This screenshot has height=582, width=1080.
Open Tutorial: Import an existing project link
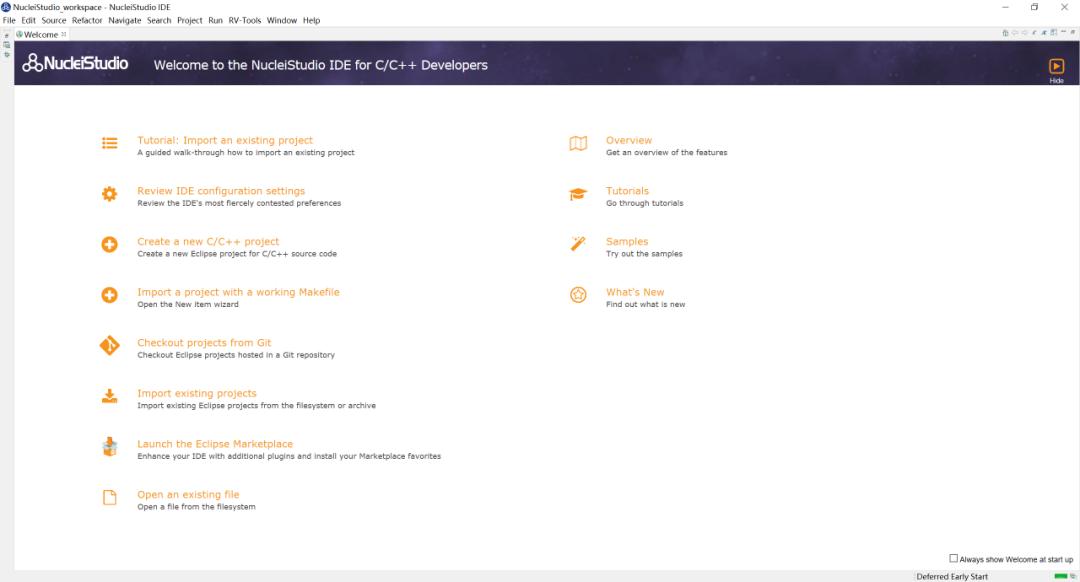pos(225,140)
